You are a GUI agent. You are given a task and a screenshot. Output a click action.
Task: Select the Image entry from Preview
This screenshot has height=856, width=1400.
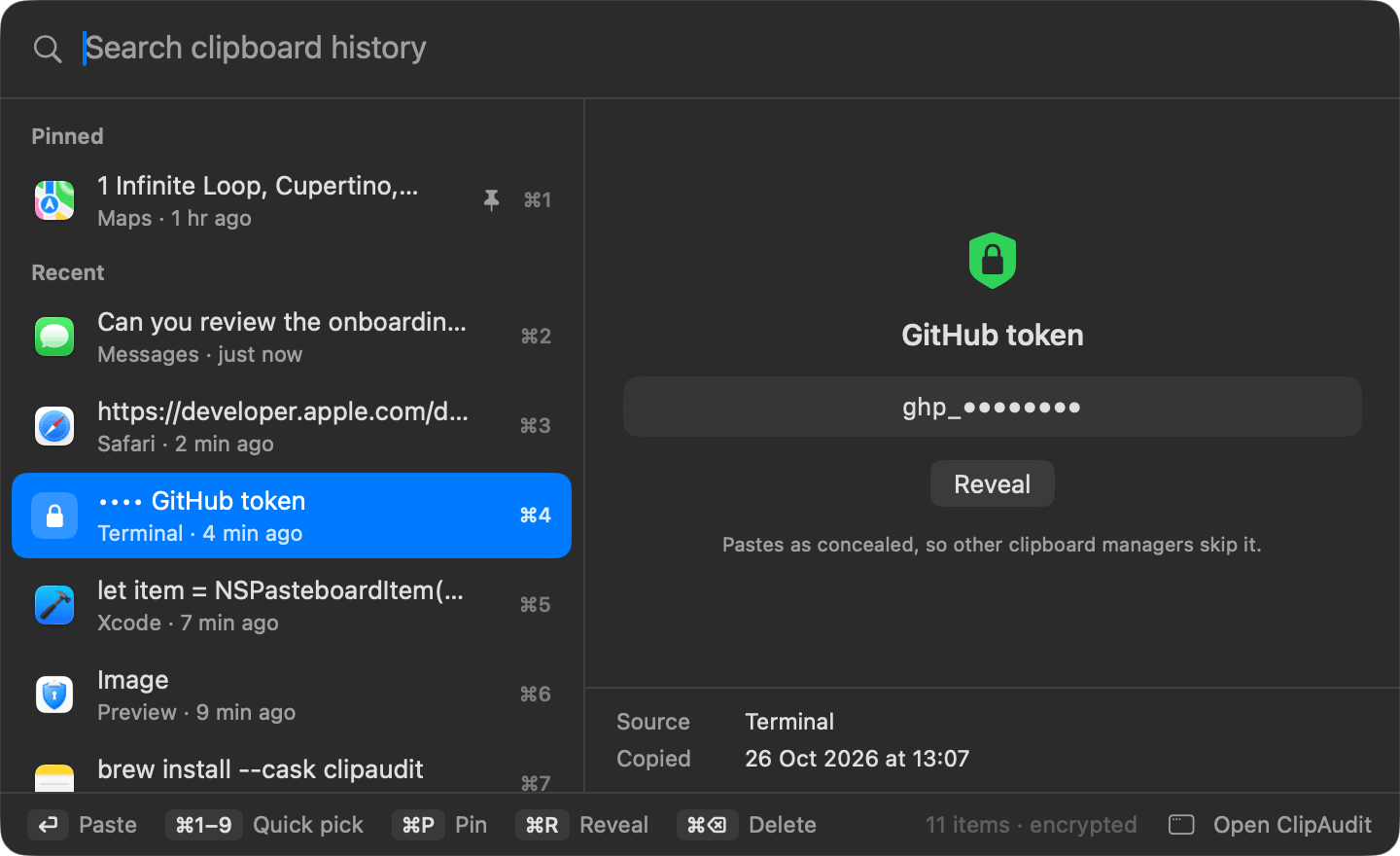point(292,695)
